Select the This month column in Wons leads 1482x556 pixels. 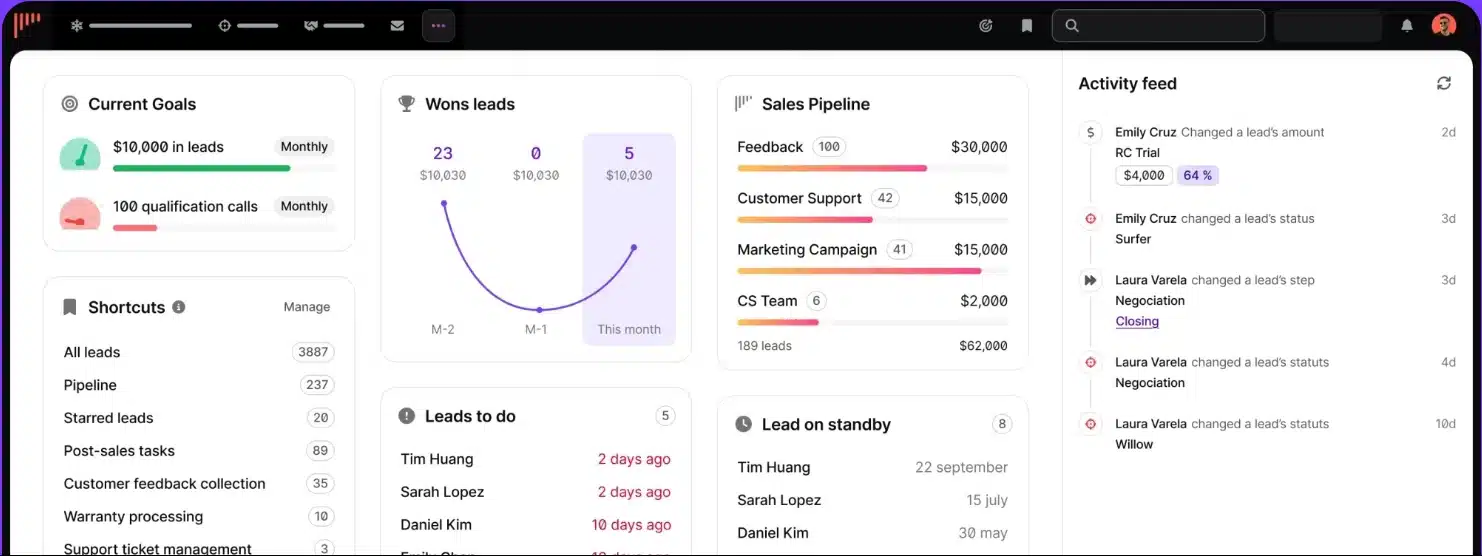tap(629, 240)
